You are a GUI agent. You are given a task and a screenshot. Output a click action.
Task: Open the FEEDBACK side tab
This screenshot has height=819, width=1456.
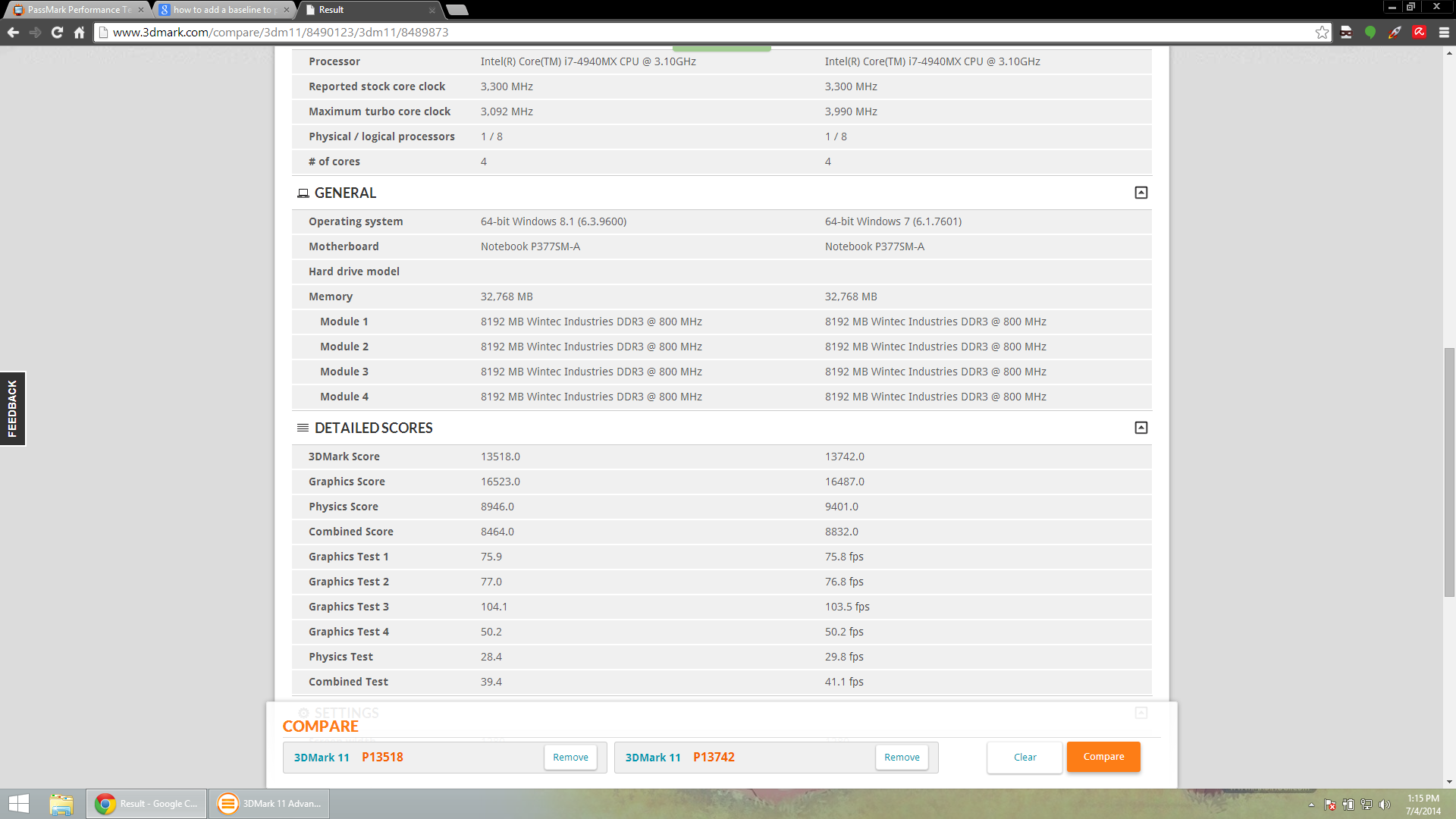(12, 408)
